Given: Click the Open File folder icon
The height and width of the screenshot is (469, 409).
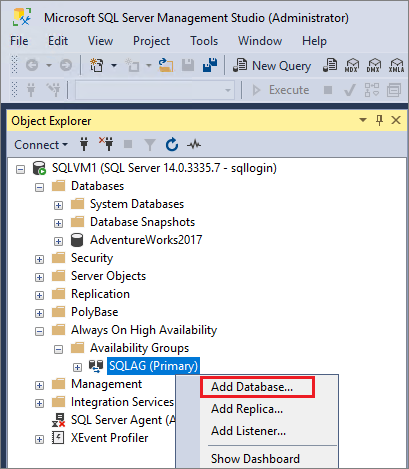Looking at the screenshot, I should click(x=166, y=65).
